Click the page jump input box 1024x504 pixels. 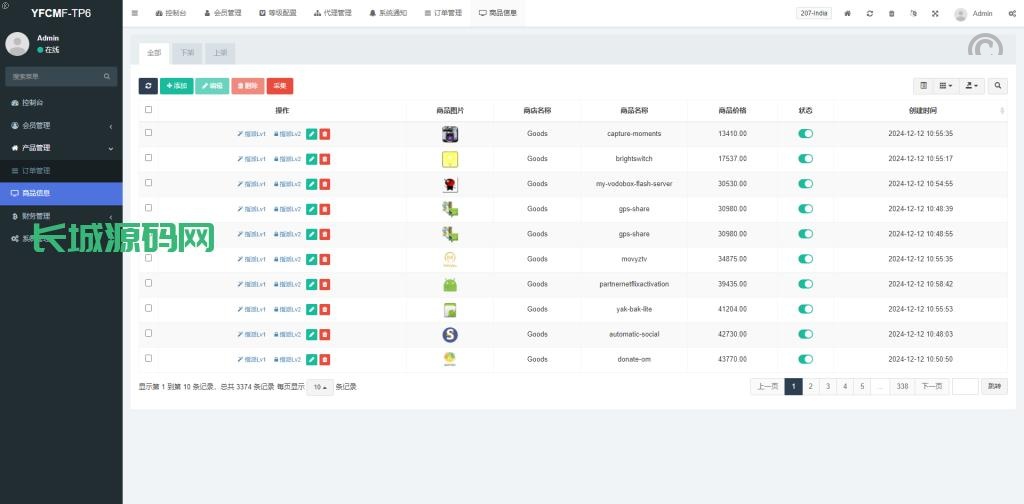pyautogui.click(x=964, y=387)
